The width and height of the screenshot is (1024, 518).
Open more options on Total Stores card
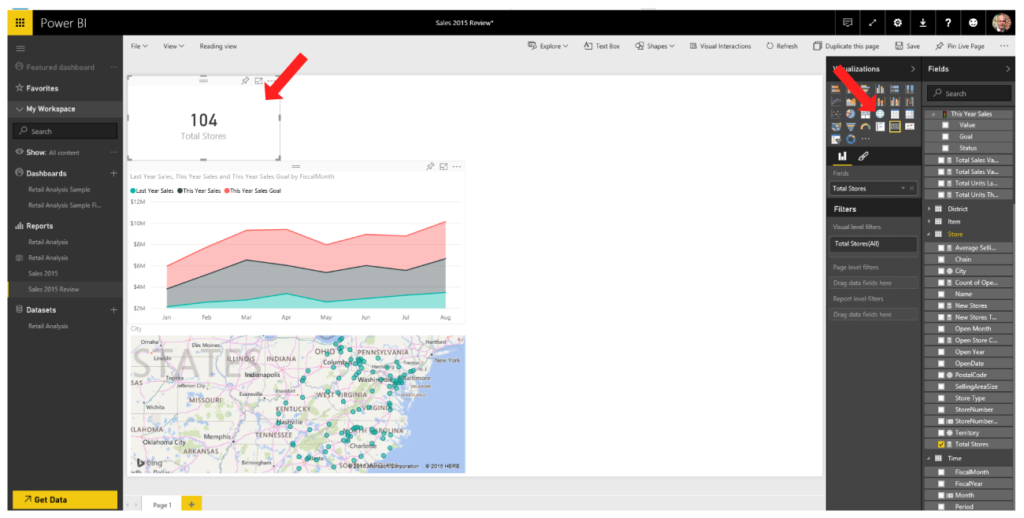pos(272,81)
